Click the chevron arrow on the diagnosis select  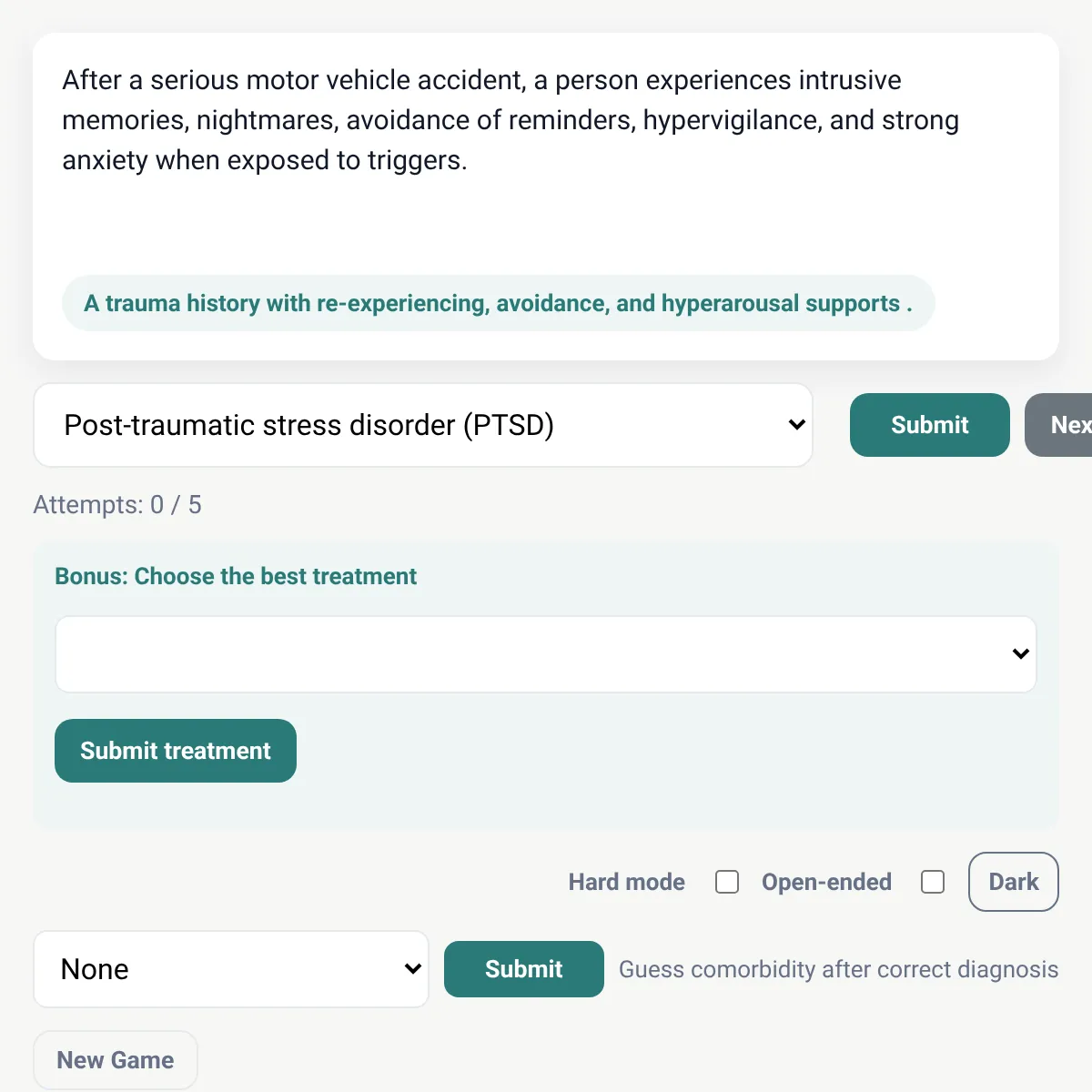[x=796, y=425]
